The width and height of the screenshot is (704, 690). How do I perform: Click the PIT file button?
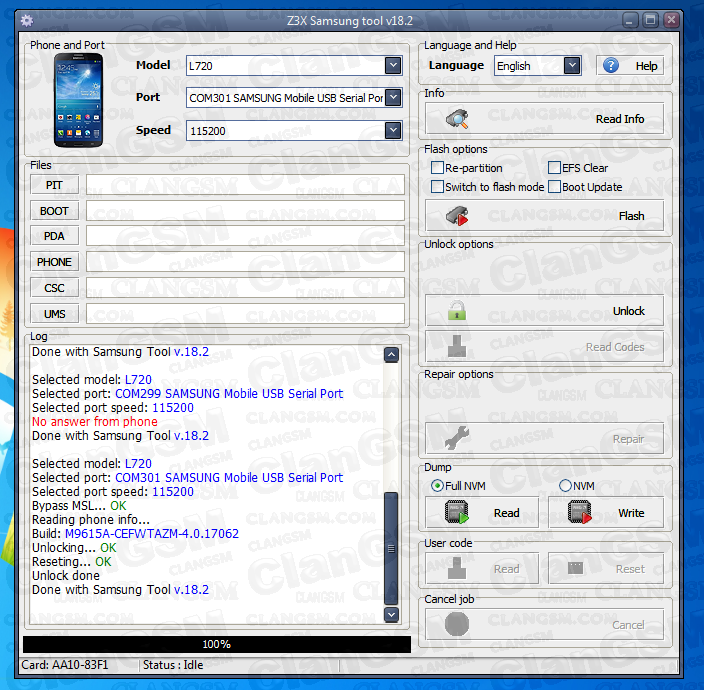click(54, 185)
